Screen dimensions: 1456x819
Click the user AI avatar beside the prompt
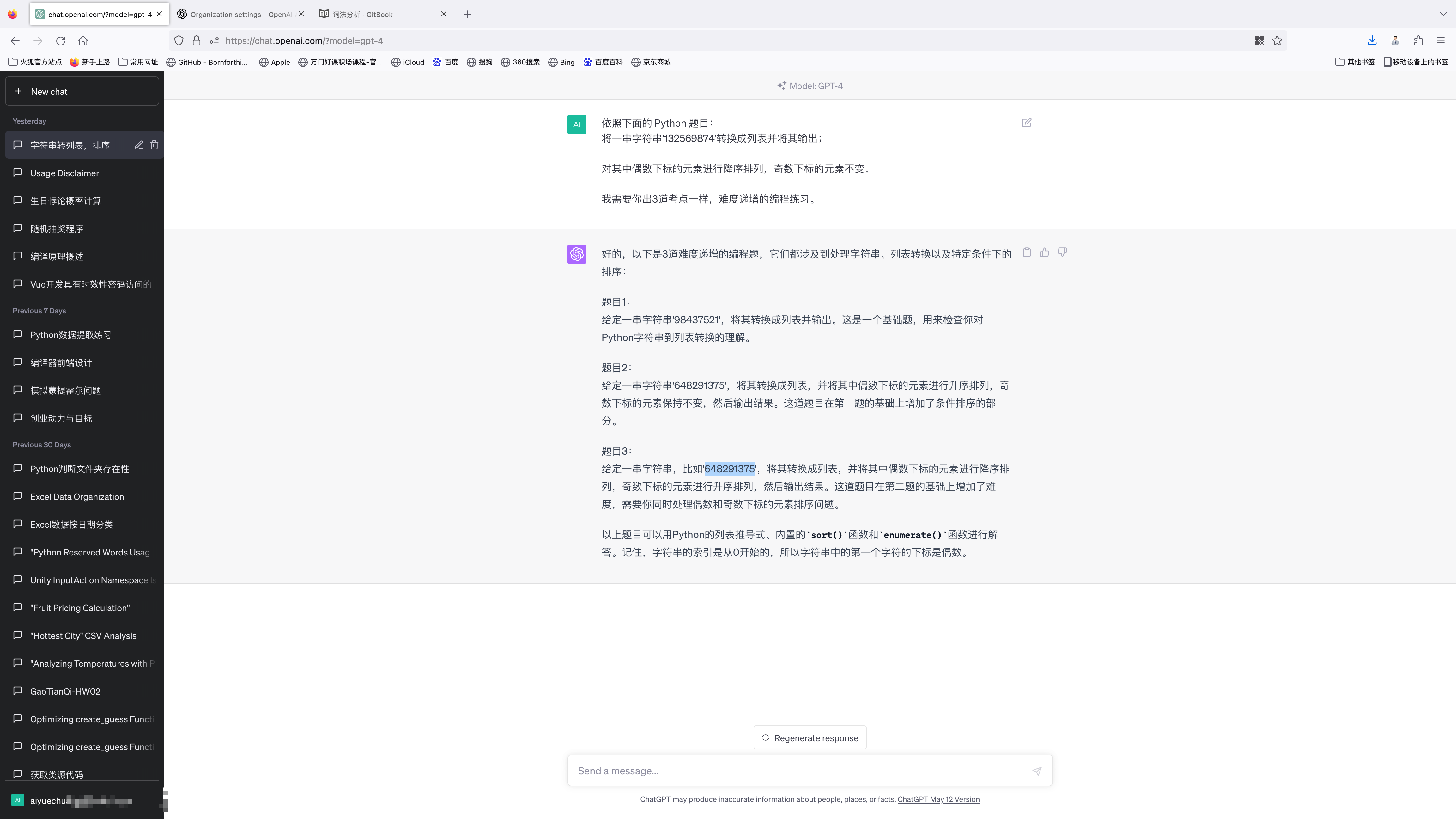click(577, 124)
